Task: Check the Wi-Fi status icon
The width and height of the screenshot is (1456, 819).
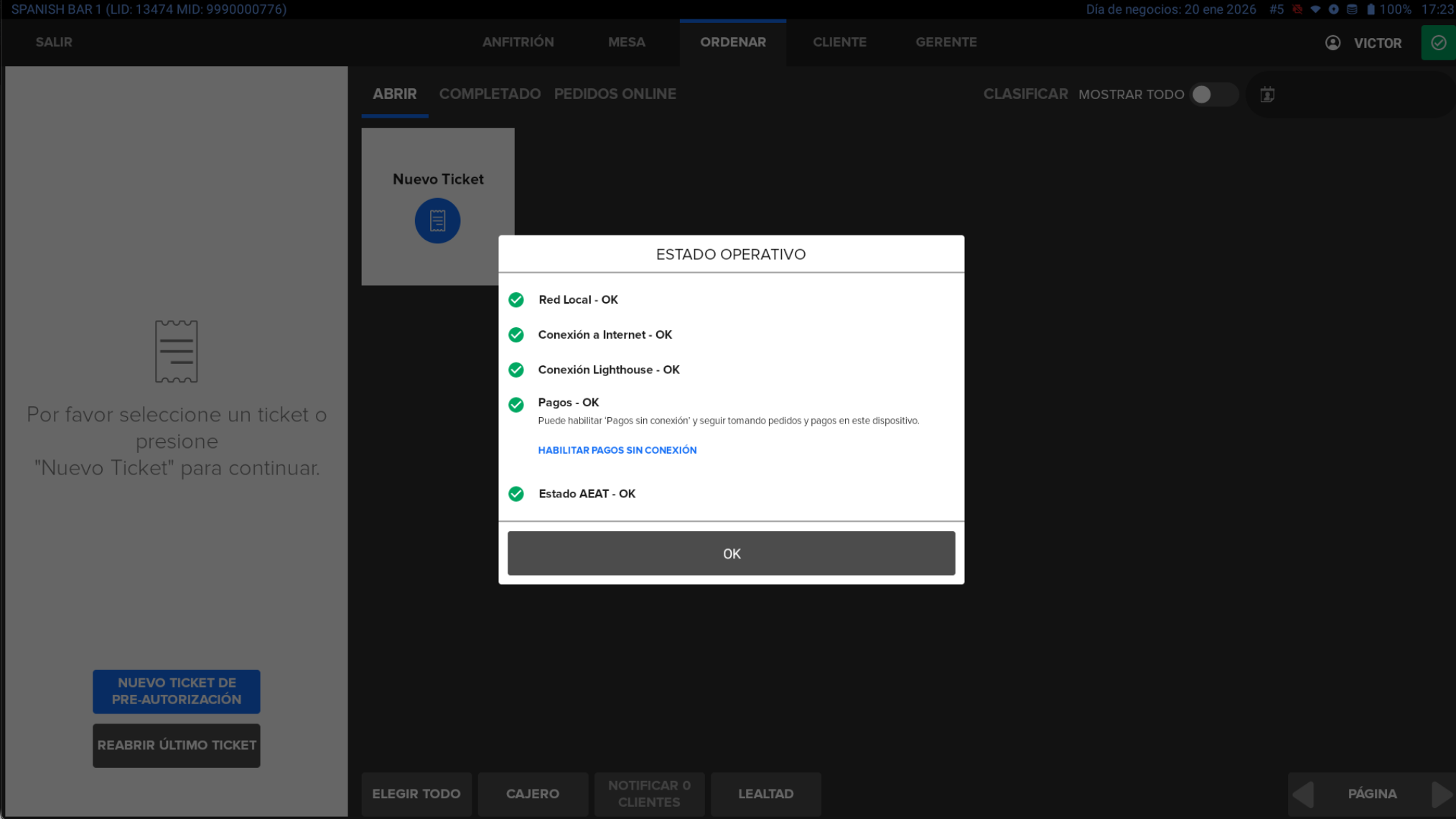Action: pos(1315,9)
